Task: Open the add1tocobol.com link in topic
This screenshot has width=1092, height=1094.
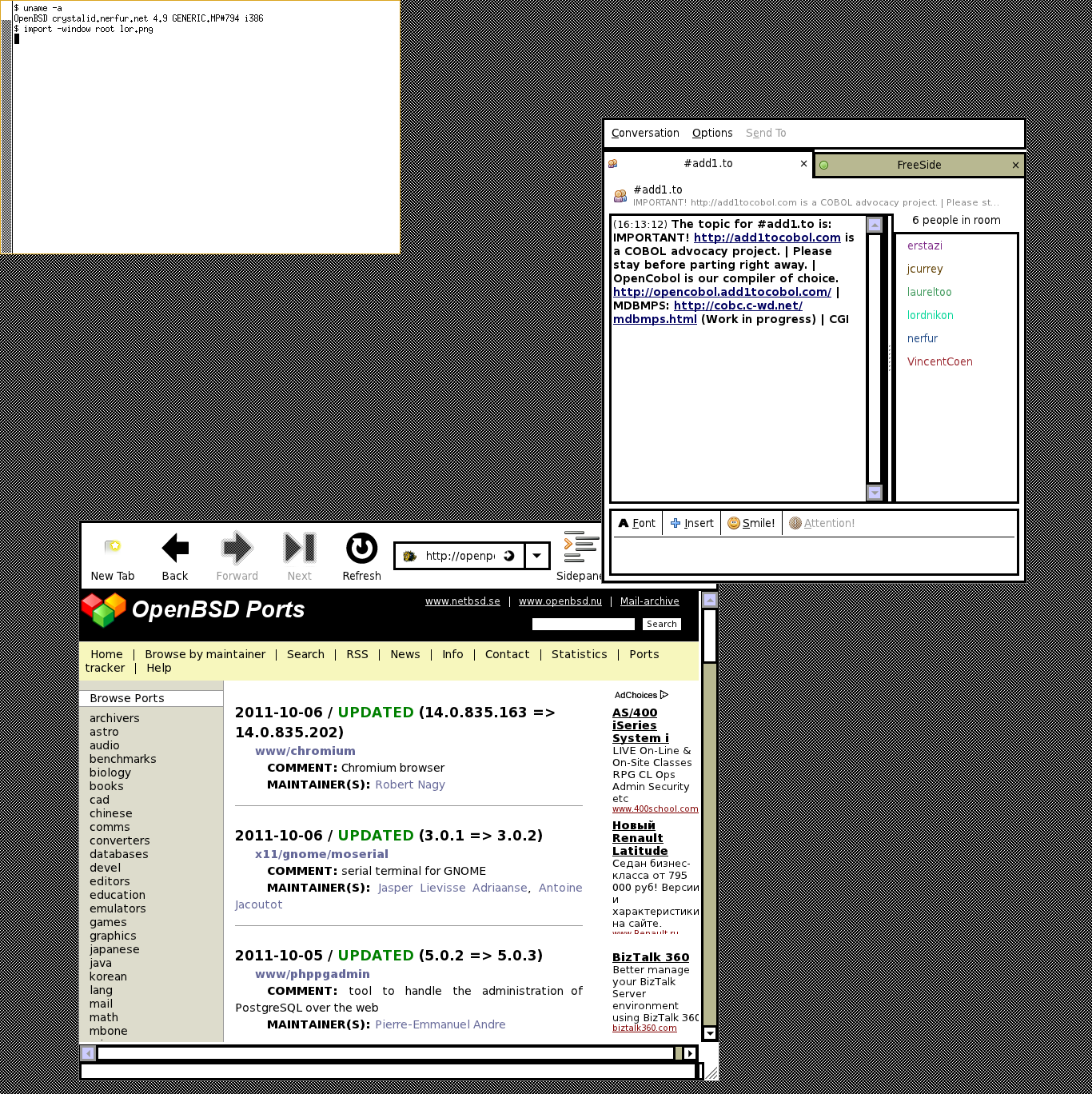Action: (767, 238)
